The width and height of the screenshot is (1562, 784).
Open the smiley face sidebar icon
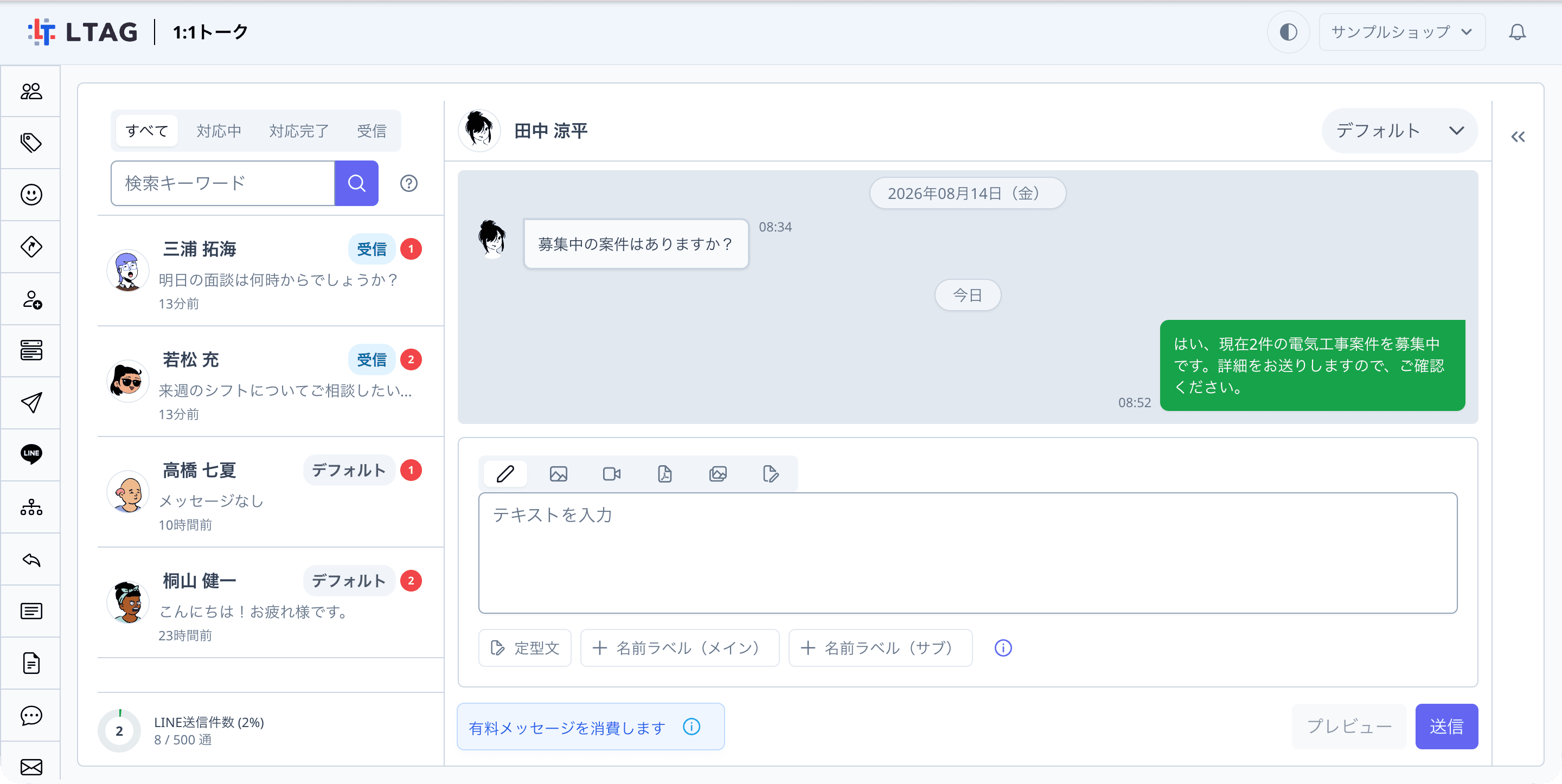pyautogui.click(x=31, y=195)
